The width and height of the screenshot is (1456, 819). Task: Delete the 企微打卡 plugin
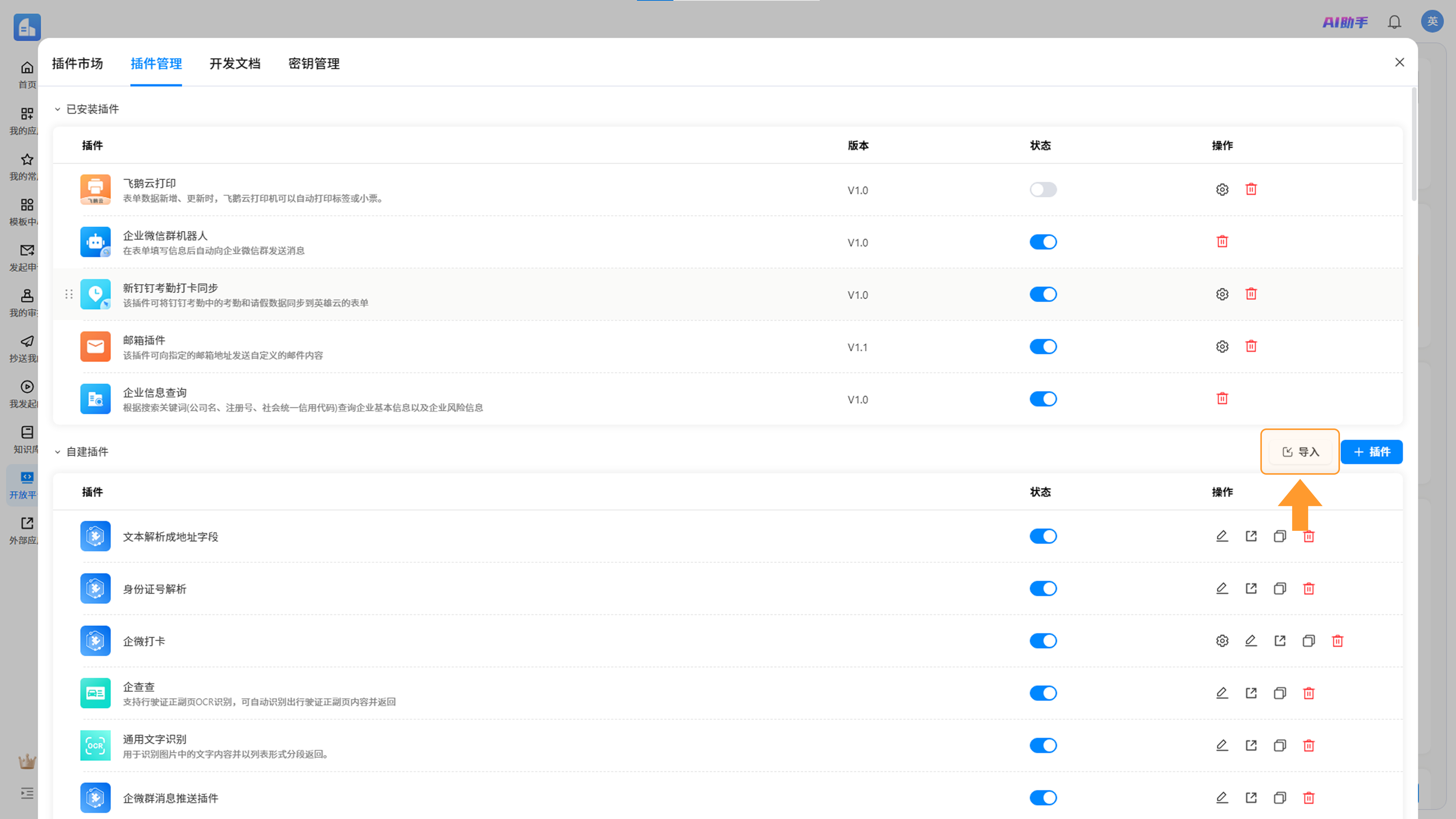(x=1337, y=641)
